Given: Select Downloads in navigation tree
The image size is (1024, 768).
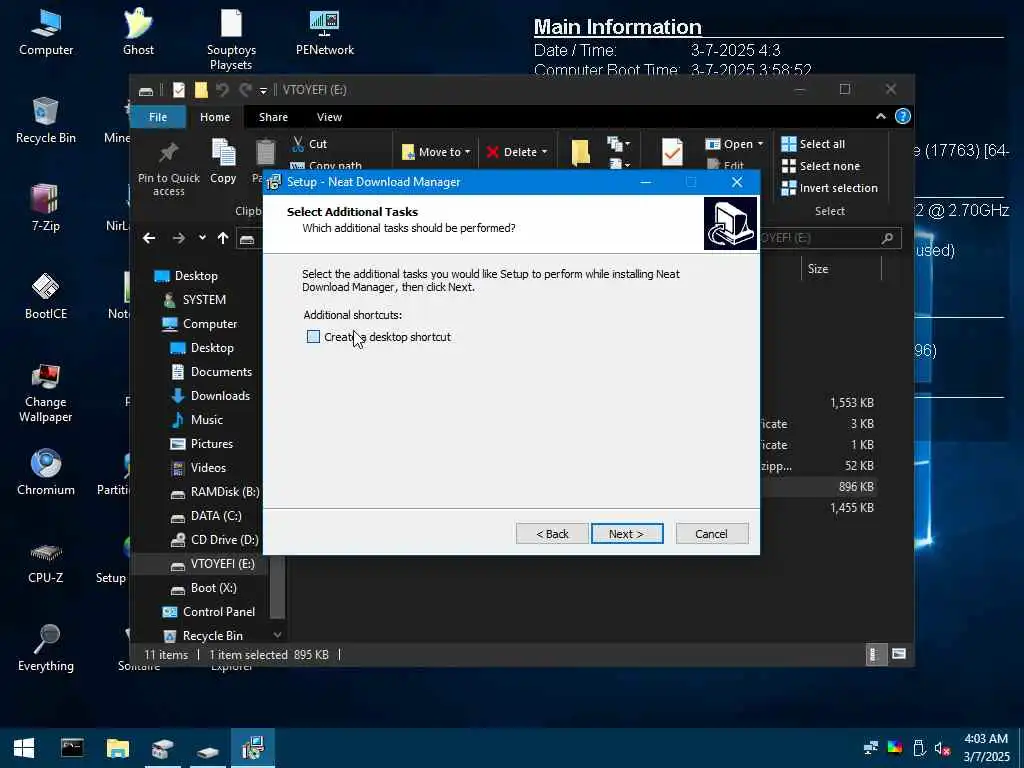Looking at the screenshot, I should [x=210, y=396].
